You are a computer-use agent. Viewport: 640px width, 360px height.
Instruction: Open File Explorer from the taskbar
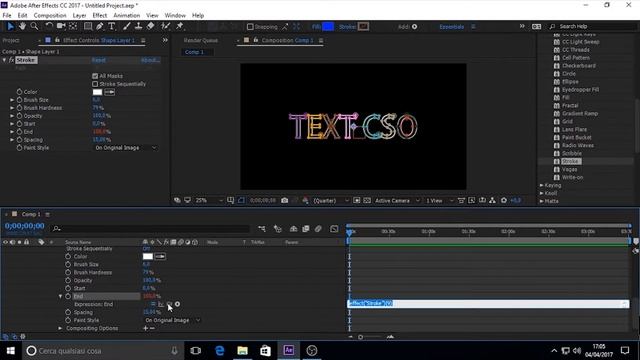point(242,351)
